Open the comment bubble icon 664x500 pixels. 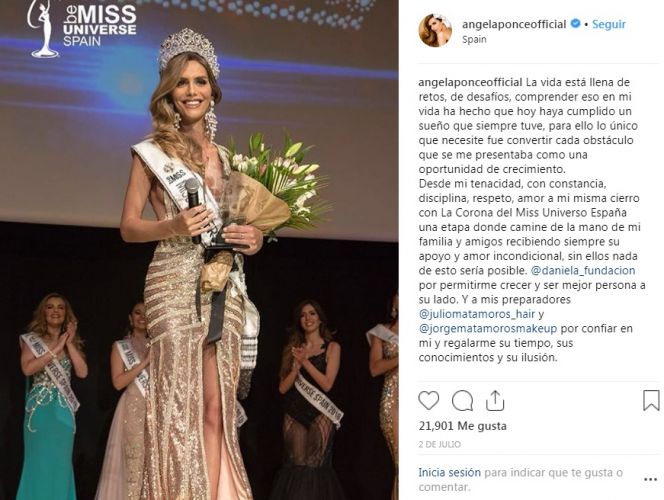click(462, 401)
